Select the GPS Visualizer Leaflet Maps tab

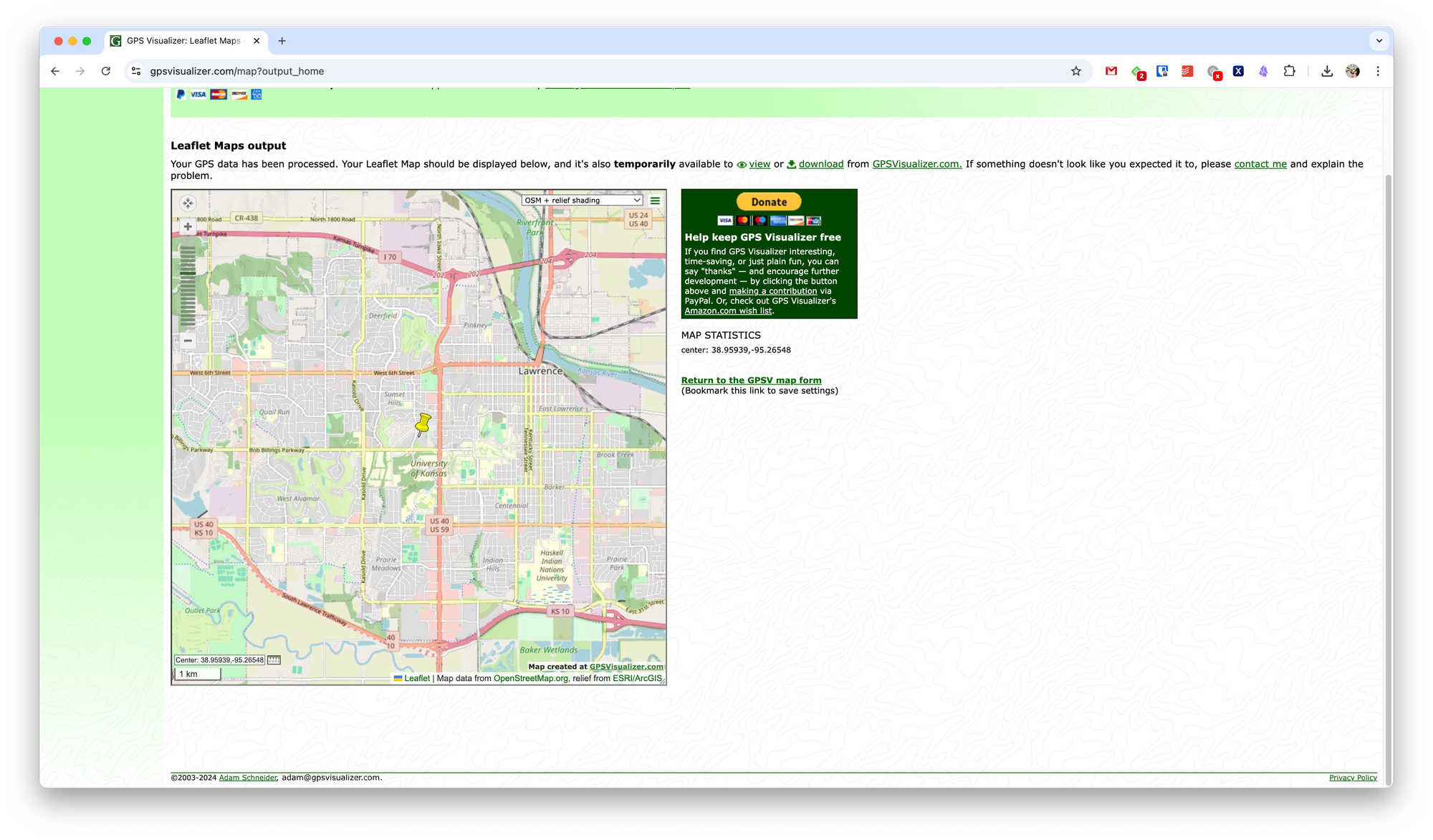click(183, 41)
